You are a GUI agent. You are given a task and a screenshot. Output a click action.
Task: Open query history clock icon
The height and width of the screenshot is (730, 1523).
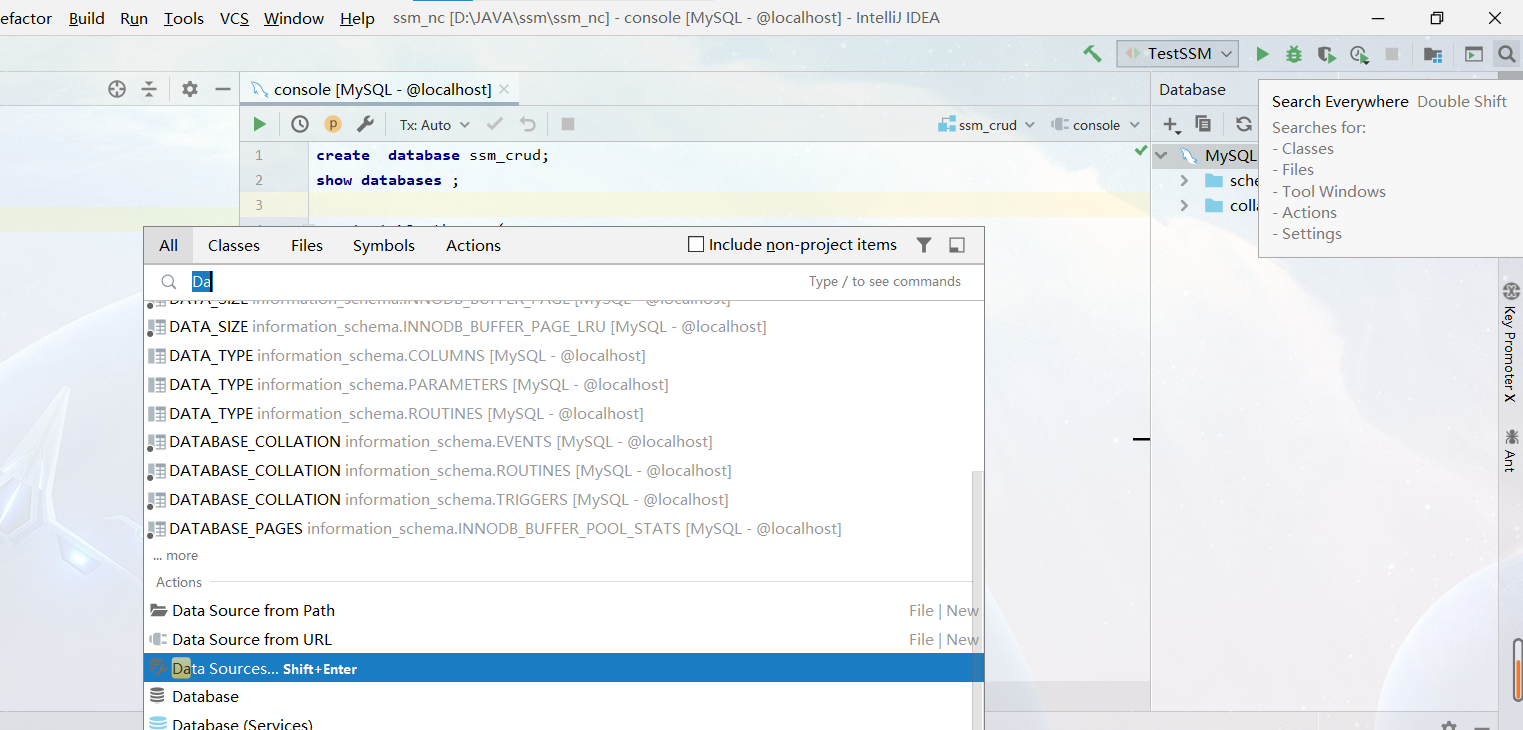pyautogui.click(x=300, y=125)
